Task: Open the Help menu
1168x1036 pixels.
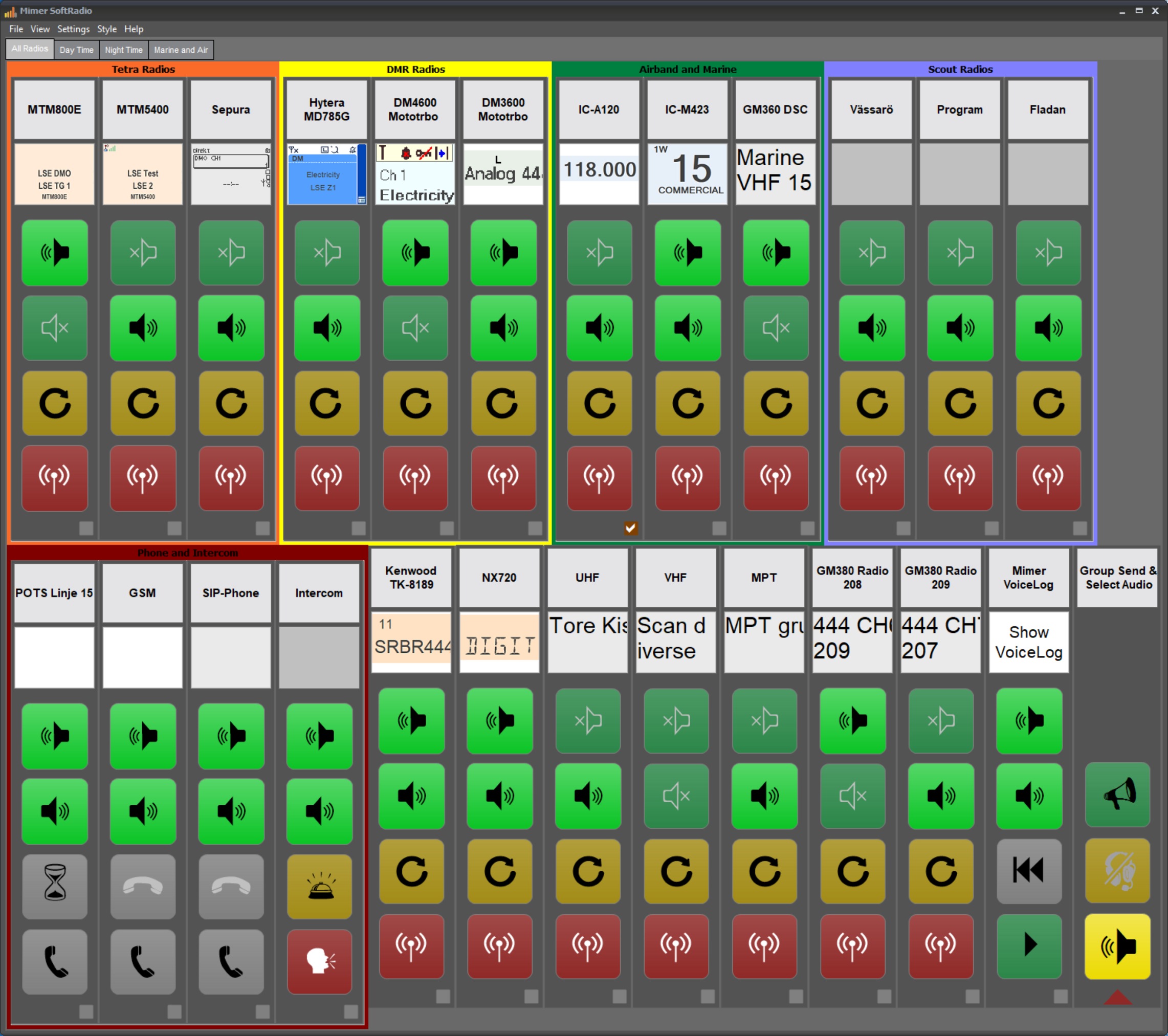Action: click(x=134, y=29)
